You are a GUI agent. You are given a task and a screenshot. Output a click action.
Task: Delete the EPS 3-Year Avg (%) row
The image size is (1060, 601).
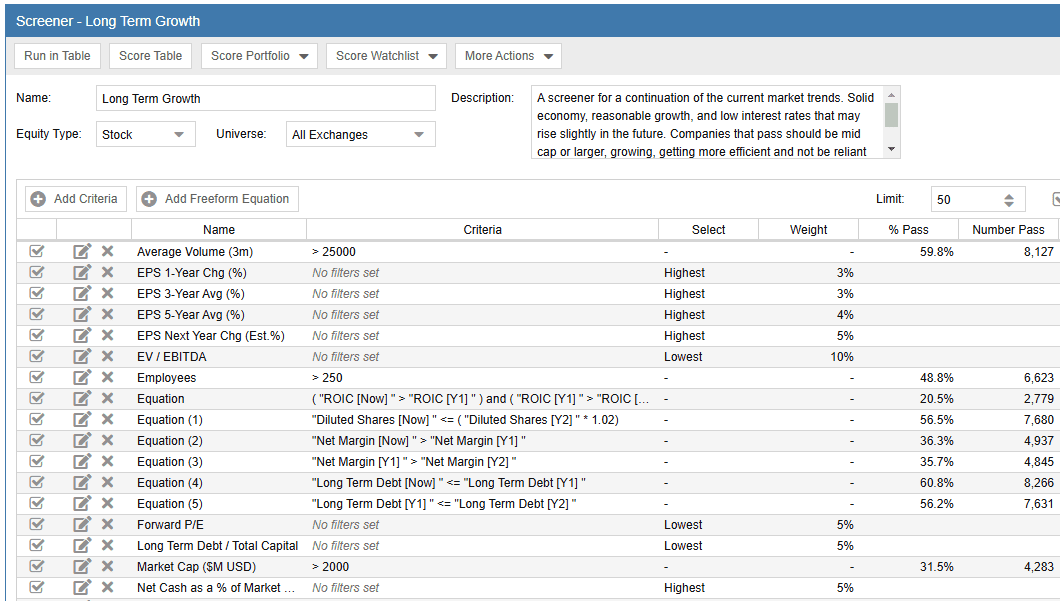click(x=107, y=293)
